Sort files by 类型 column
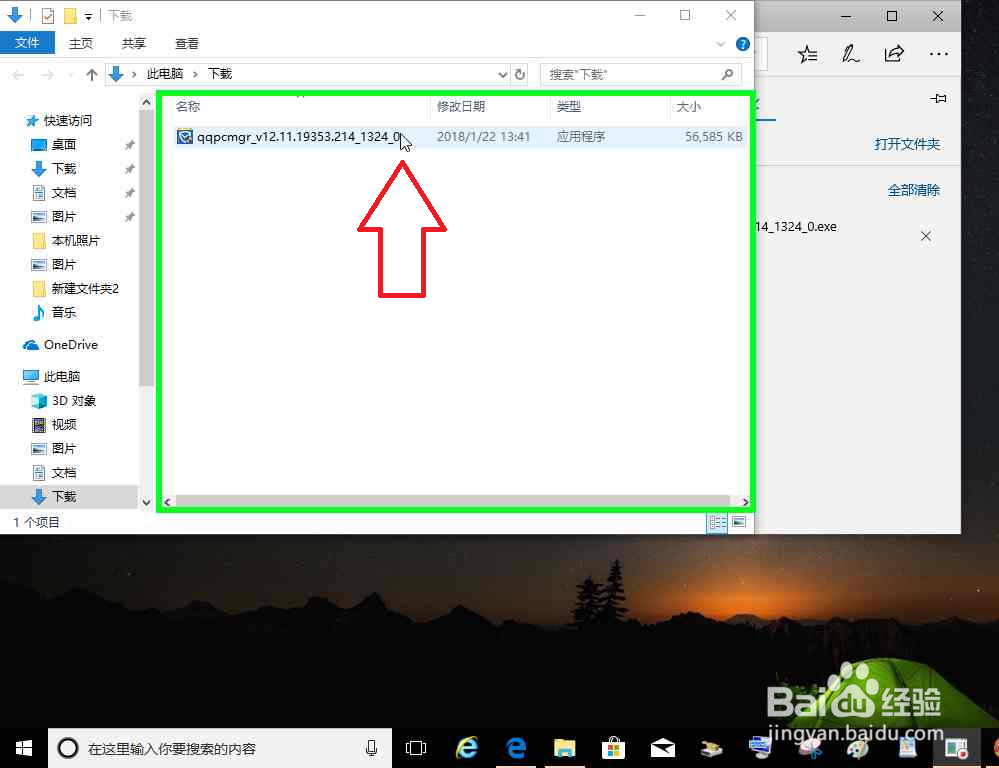The height and width of the screenshot is (768, 999). click(x=568, y=106)
